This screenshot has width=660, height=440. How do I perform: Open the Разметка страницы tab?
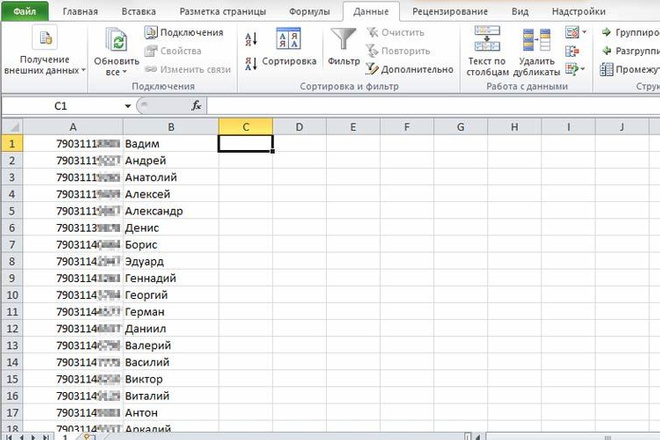click(x=223, y=12)
